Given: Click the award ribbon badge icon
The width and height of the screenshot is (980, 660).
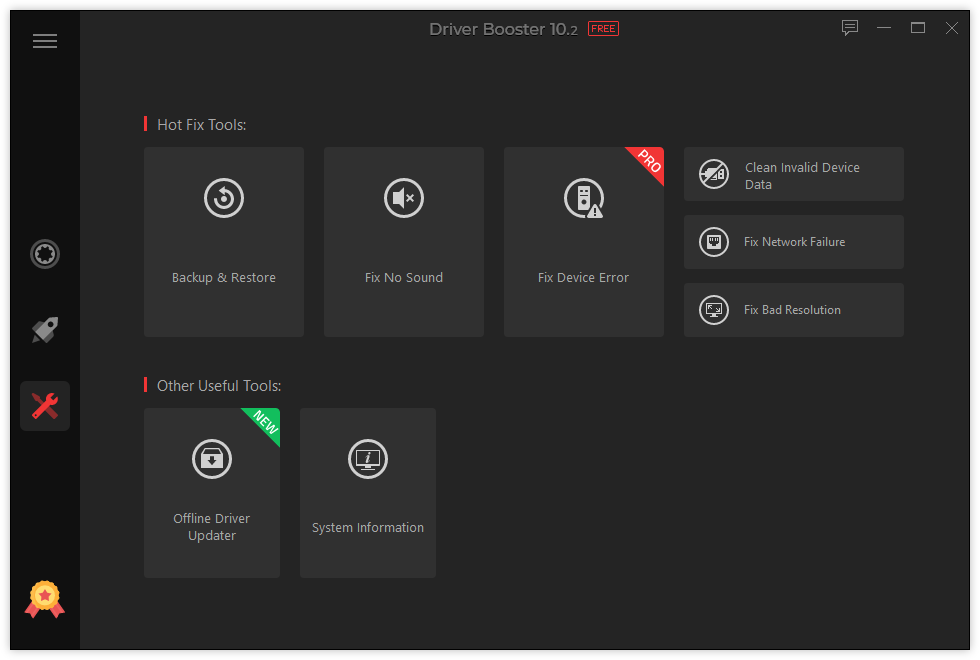Looking at the screenshot, I should pyautogui.click(x=44, y=599).
